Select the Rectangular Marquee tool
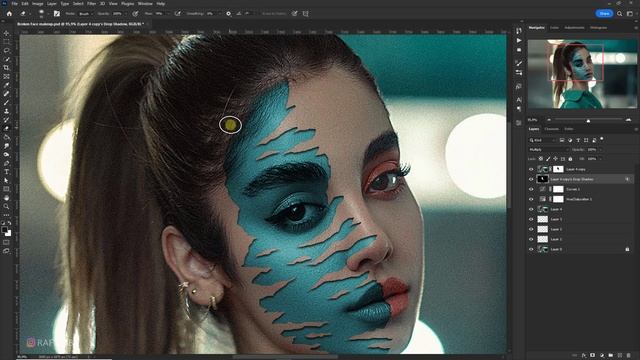The image size is (640, 360). (x=6, y=42)
